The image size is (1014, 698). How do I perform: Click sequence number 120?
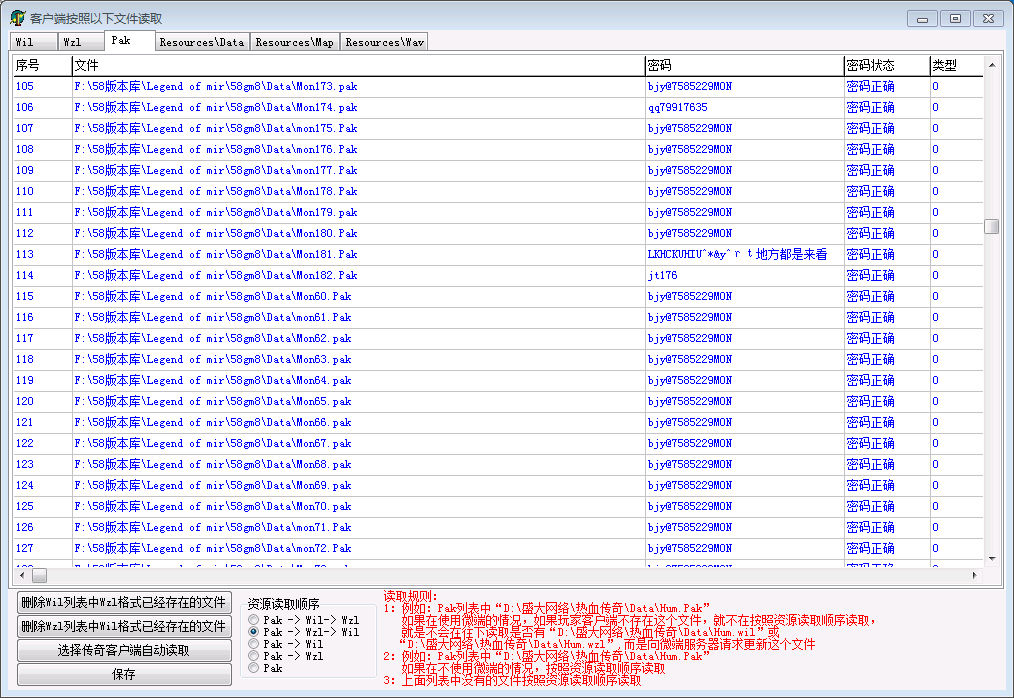tap(25, 402)
